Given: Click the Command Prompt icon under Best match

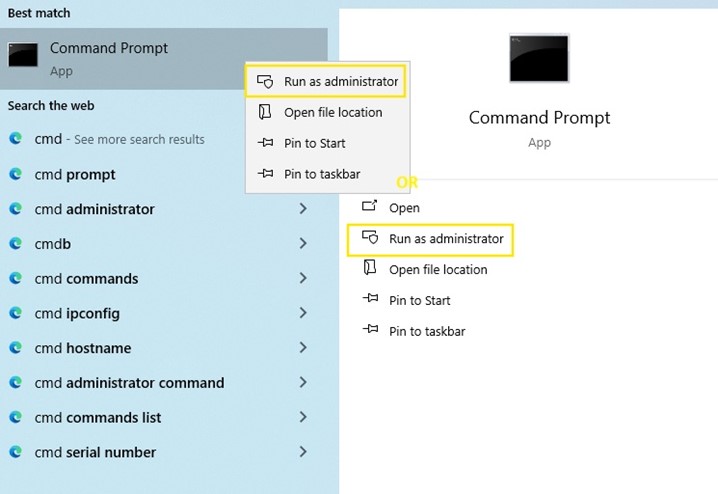Looking at the screenshot, I should coord(23,55).
